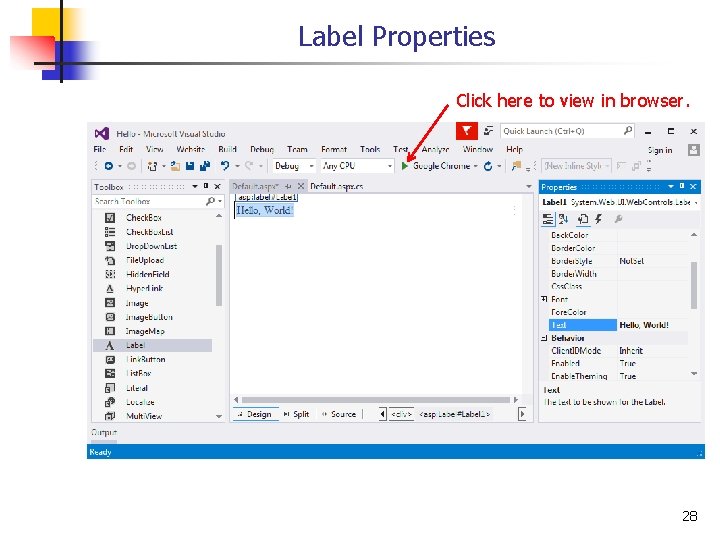Image resolution: width=720 pixels, height=540 pixels.
Task: Click the asp:Label#Label1 breadcrumb tag
Action: [455, 414]
